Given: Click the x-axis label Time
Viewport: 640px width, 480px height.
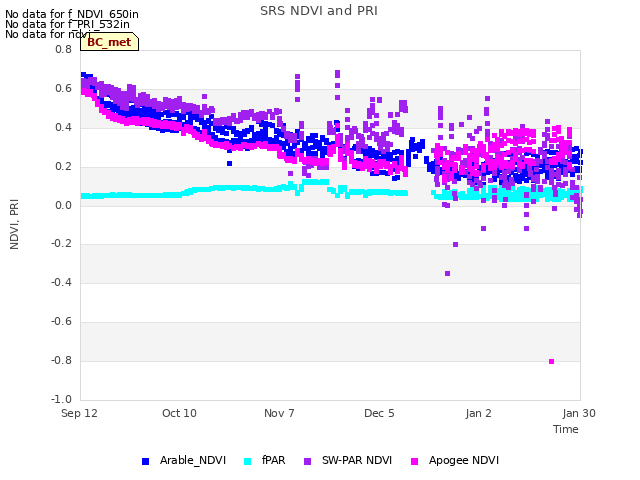Looking at the screenshot, I should point(566,429).
